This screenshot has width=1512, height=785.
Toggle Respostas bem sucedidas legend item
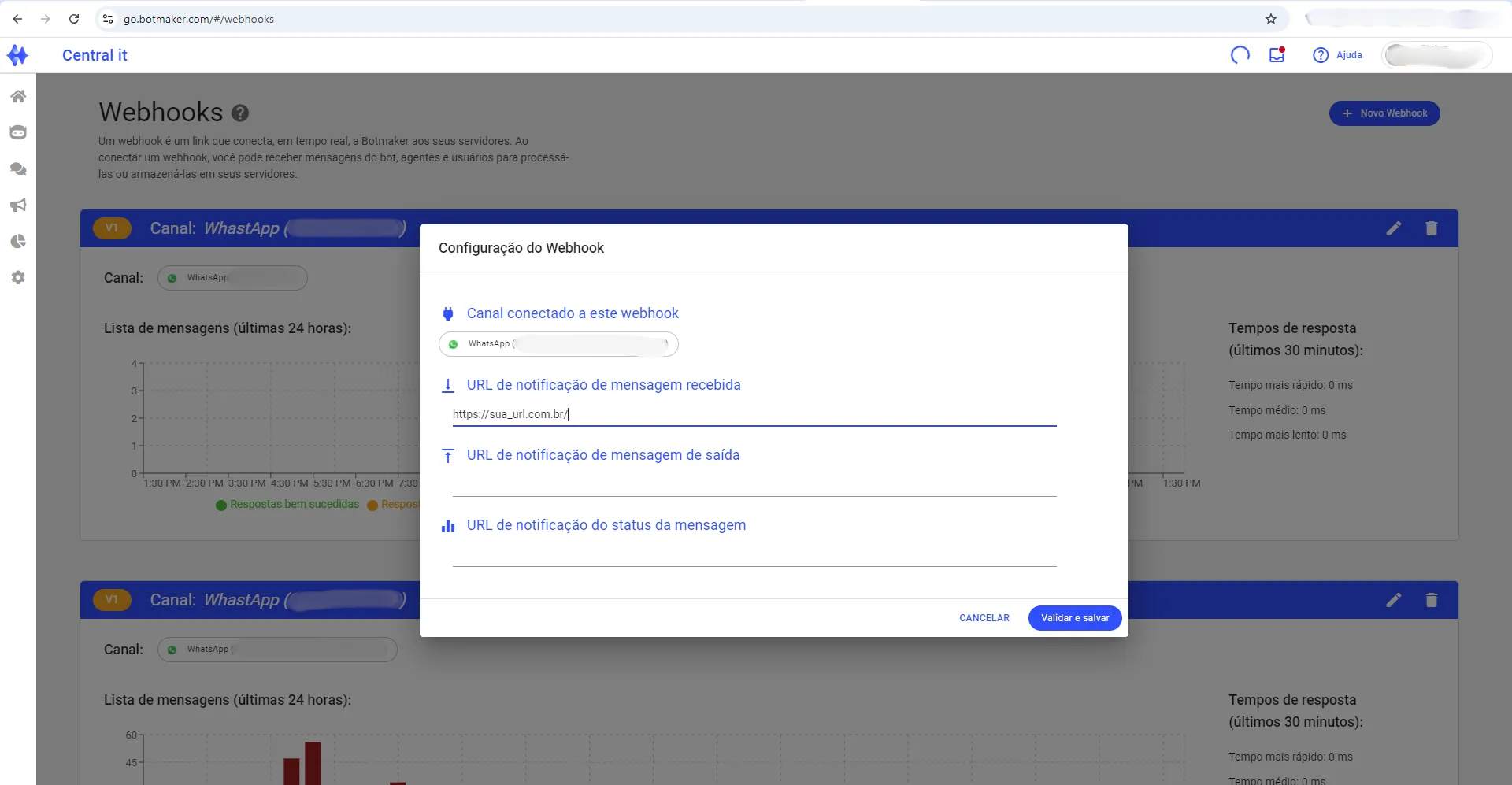[287, 505]
